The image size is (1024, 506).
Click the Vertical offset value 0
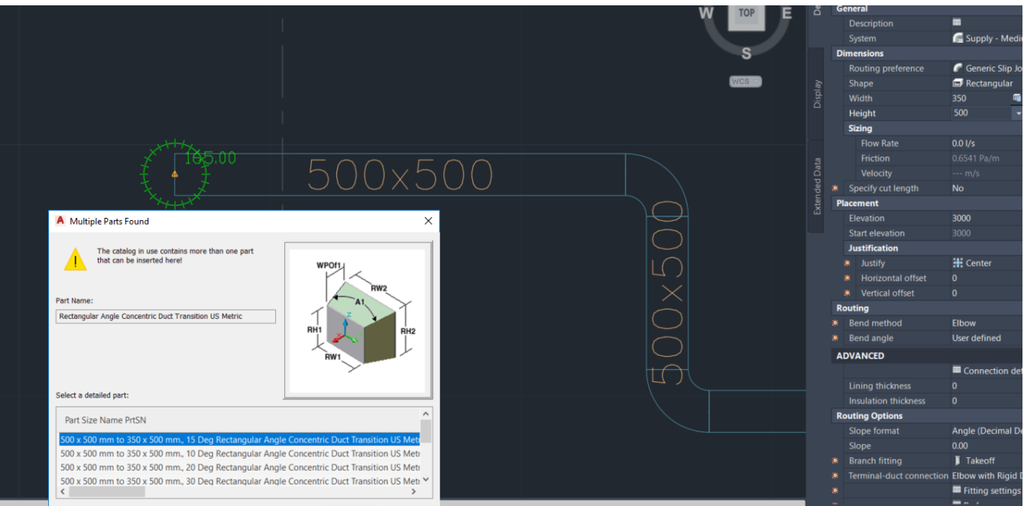click(986, 293)
